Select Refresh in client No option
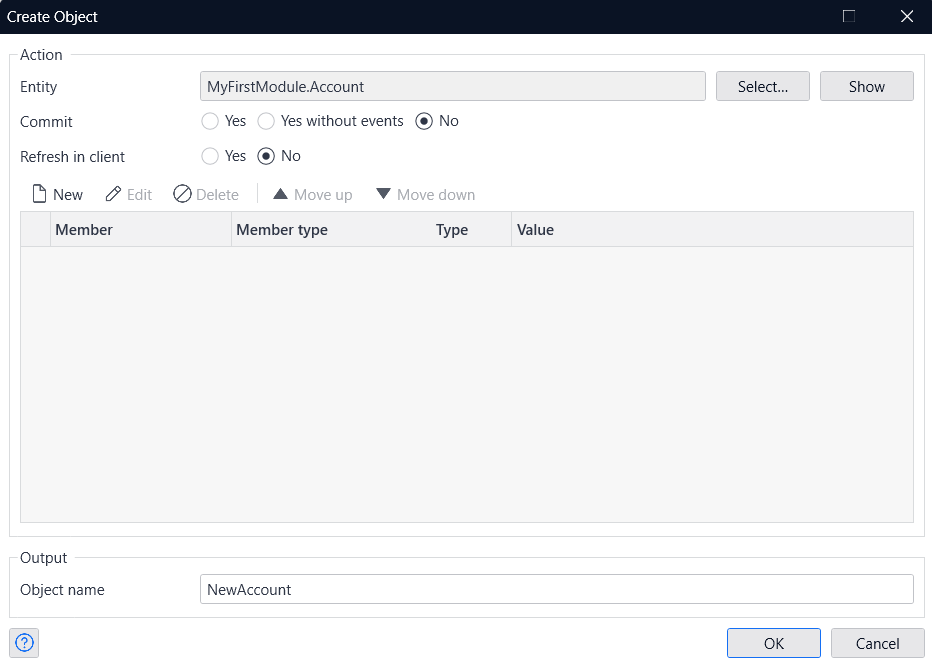 [266, 156]
